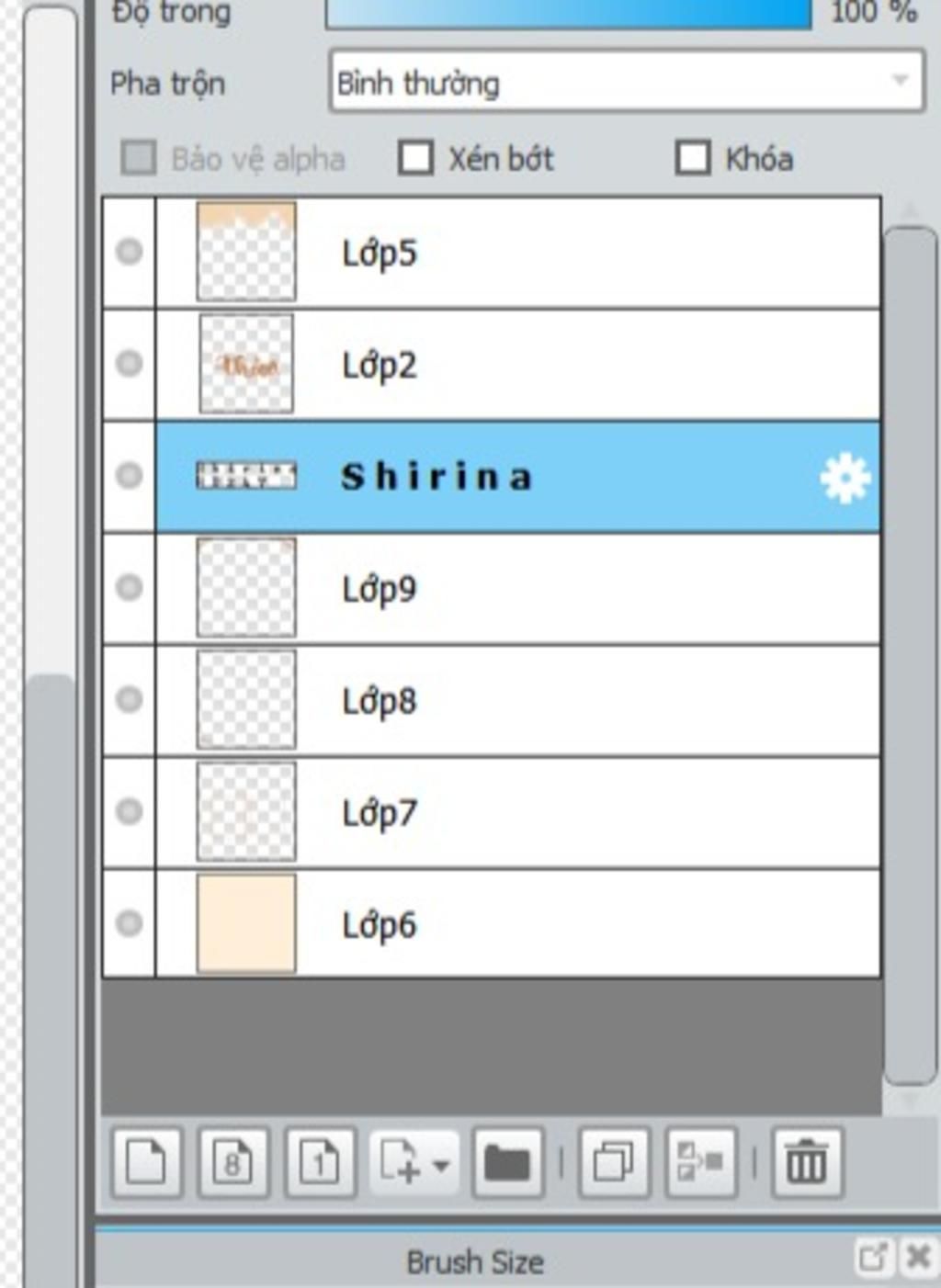The height and width of the screenshot is (1288, 941).
Task: Merge the layer down
Action: point(700,1163)
